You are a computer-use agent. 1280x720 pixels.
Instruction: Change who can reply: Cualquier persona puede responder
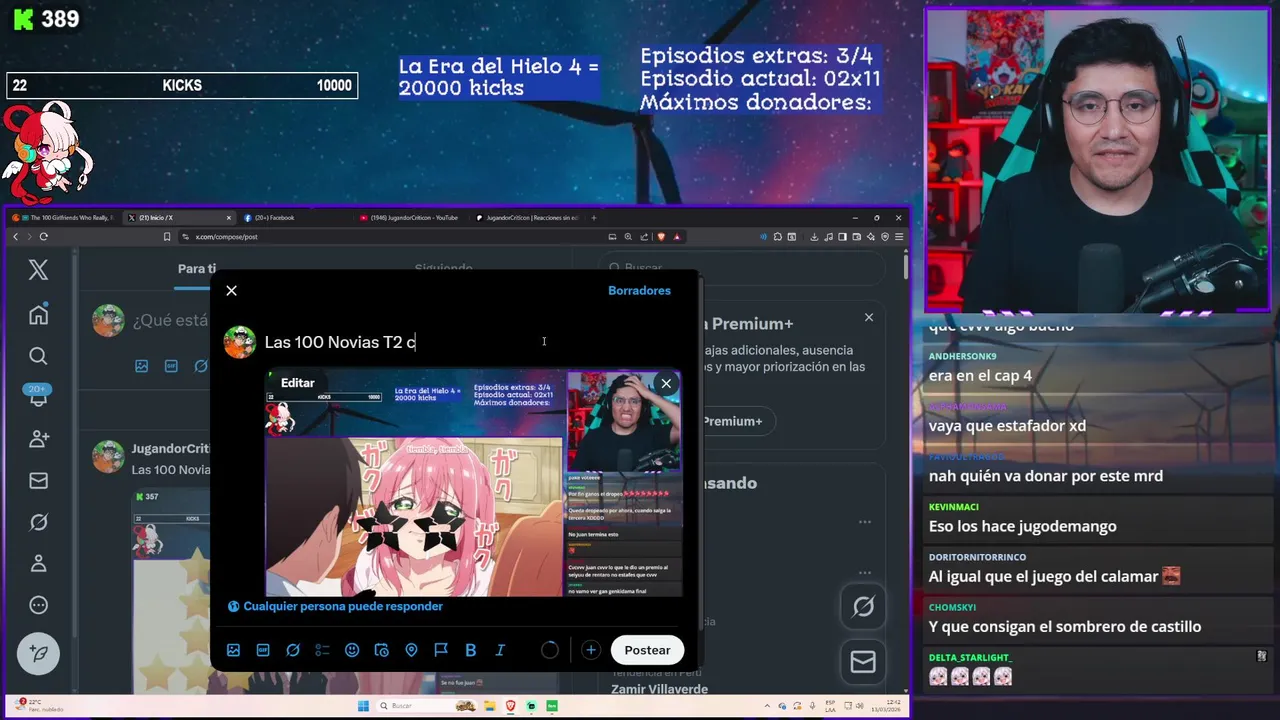click(x=335, y=606)
